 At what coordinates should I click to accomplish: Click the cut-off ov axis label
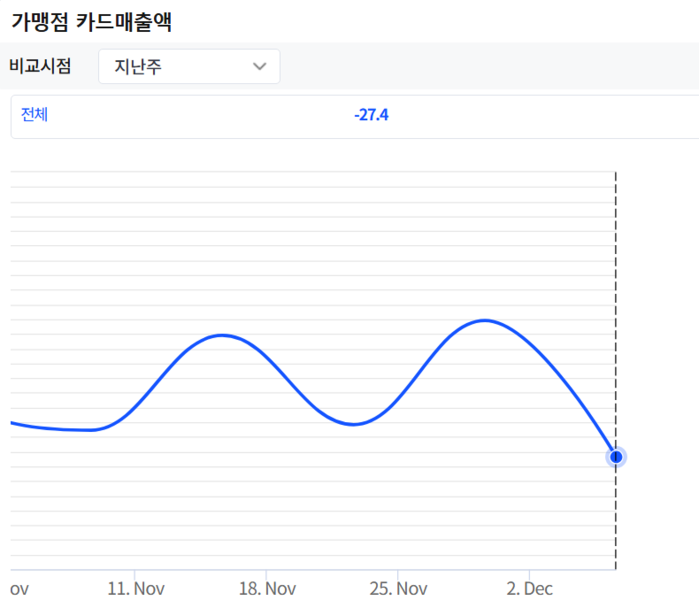click(19, 589)
